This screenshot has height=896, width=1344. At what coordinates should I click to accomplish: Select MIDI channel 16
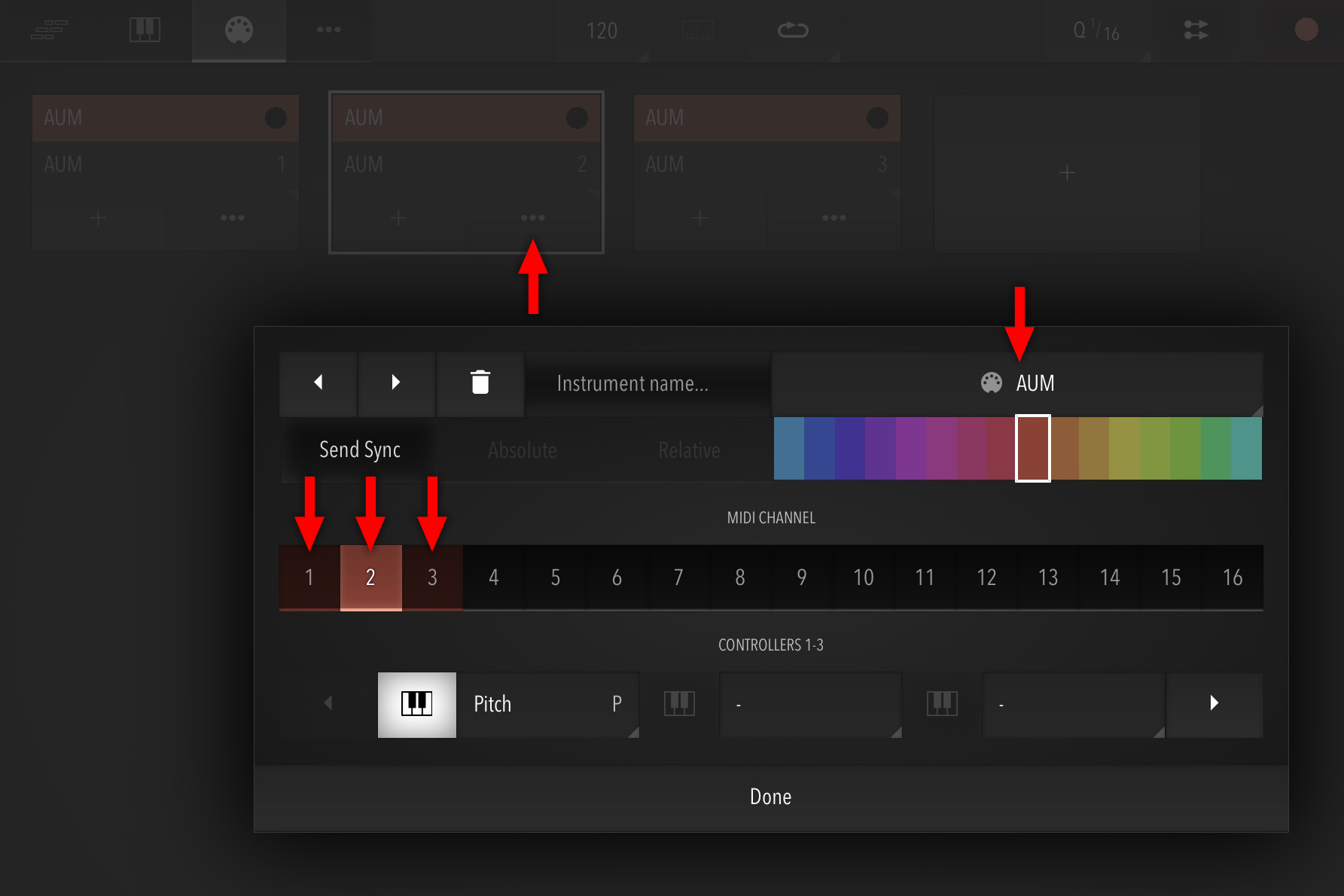click(x=1233, y=578)
